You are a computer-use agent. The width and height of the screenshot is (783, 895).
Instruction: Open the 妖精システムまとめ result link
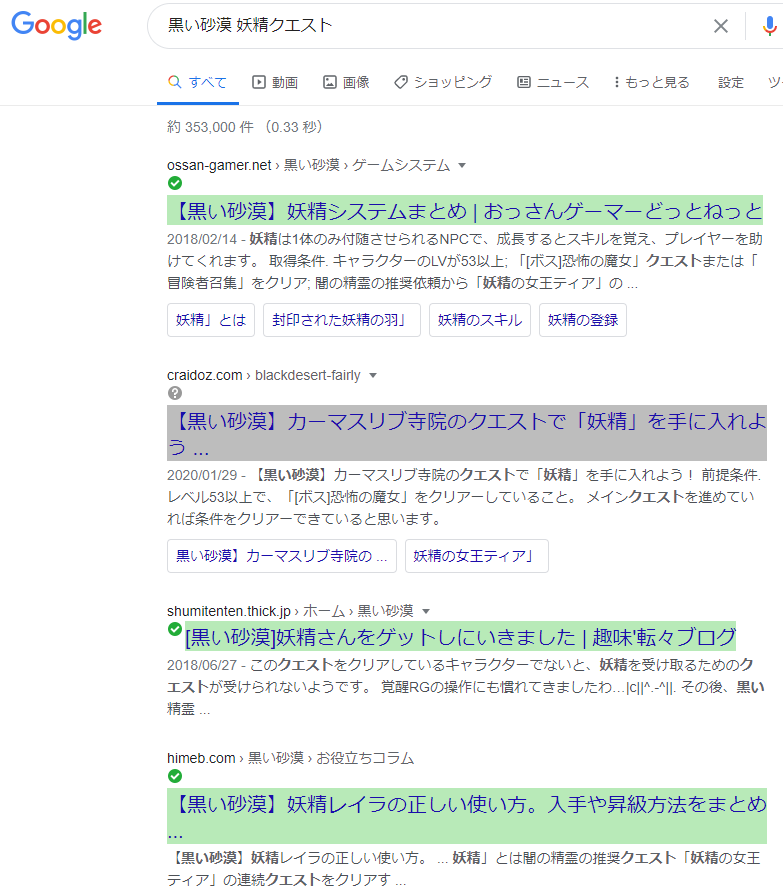tap(465, 212)
